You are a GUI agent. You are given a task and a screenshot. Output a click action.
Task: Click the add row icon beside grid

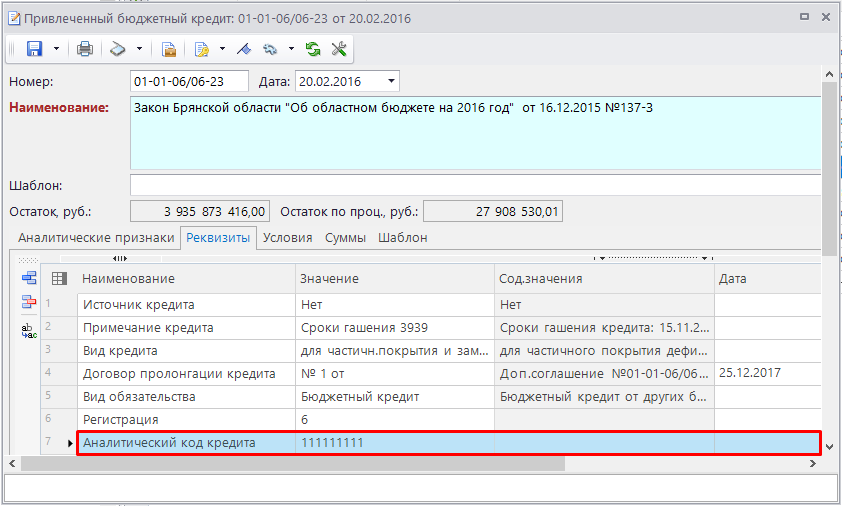click(x=29, y=279)
